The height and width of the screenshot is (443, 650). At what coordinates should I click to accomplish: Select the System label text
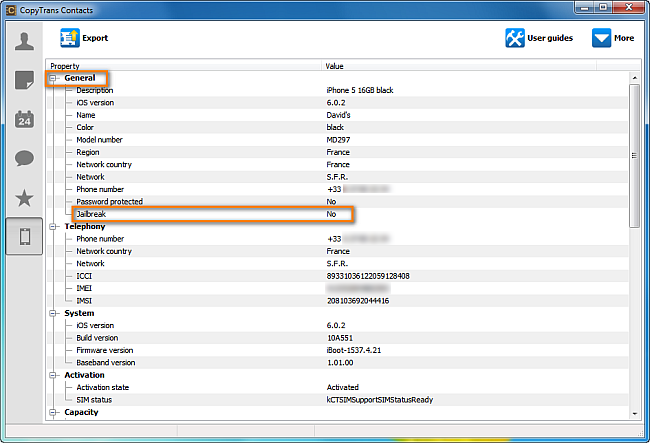click(79, 313)
